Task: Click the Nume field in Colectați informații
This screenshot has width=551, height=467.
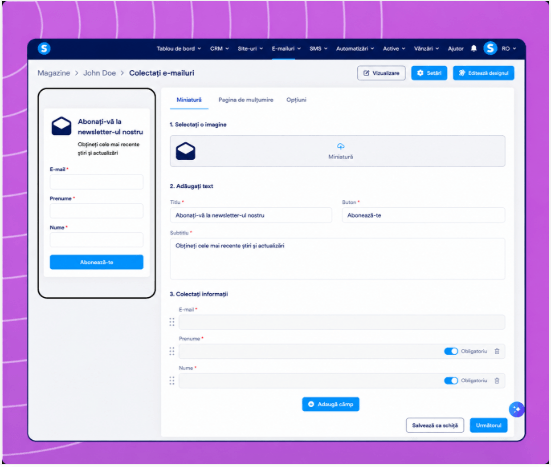Action: tap(342, 381)
